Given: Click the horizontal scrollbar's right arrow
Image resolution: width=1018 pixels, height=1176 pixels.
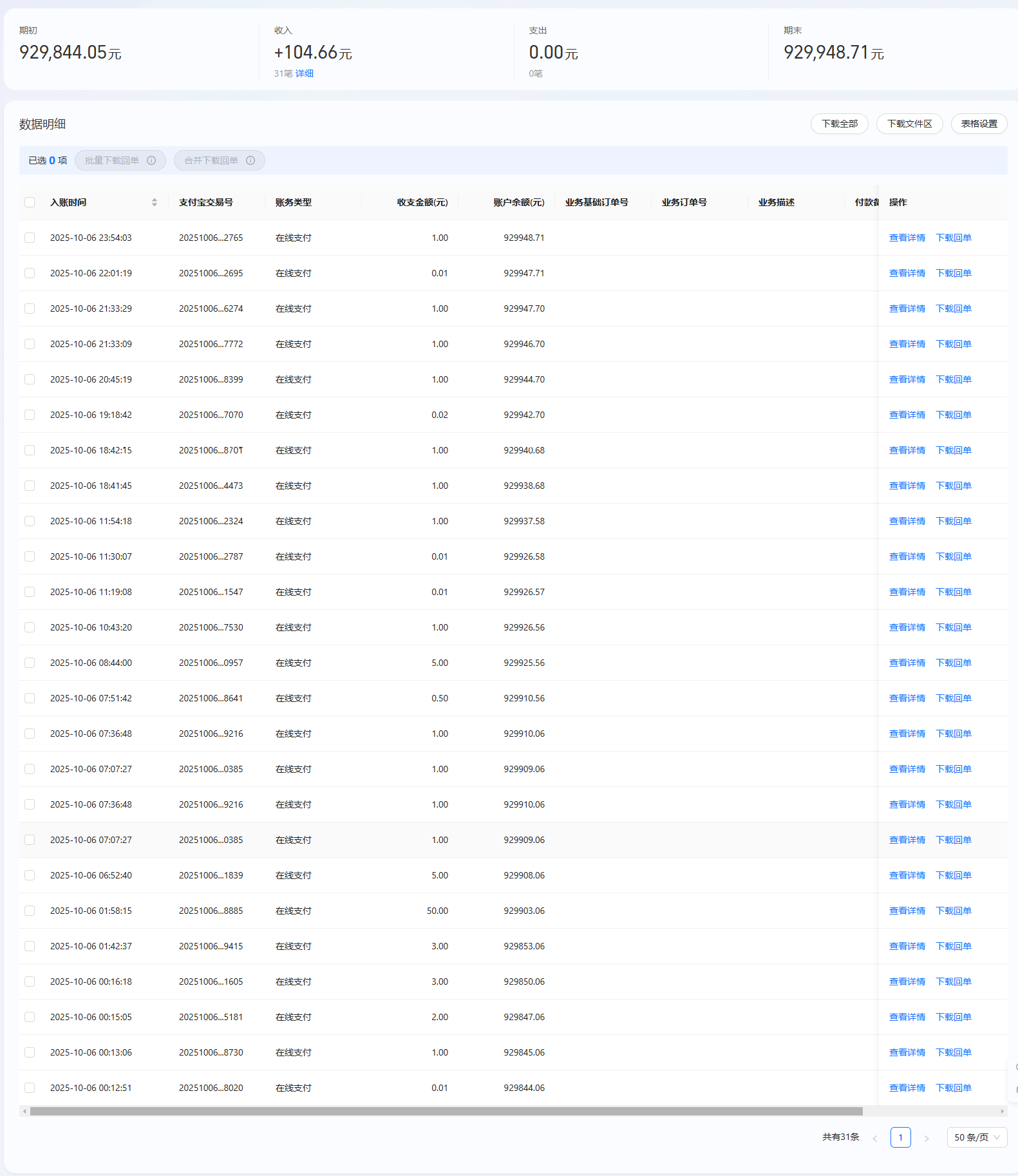Looking at the screenshot, I should click(x=1002, y=1111).
